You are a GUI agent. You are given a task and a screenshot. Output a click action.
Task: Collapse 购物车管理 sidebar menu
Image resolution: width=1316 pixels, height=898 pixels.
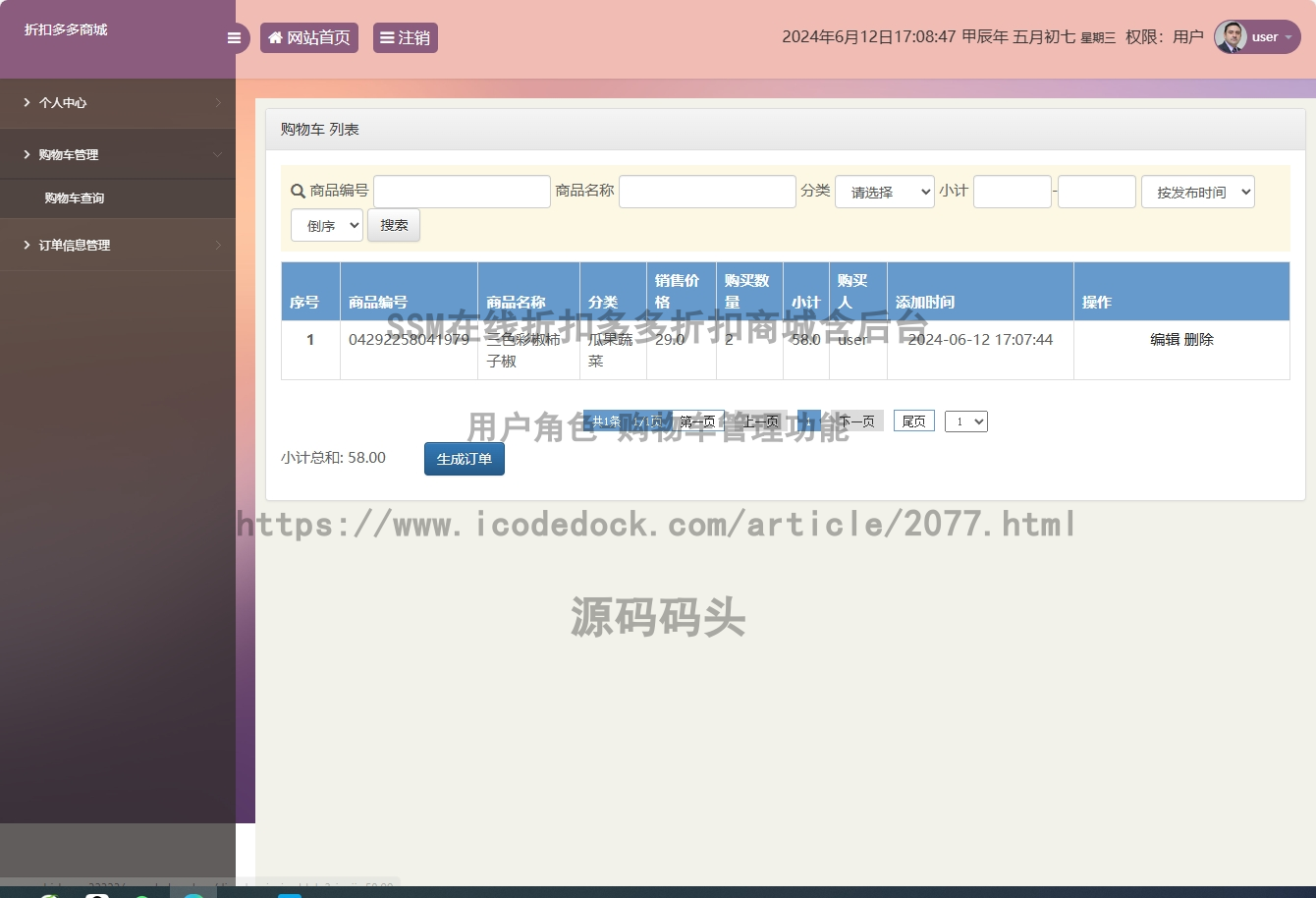(x=118, y=155)
